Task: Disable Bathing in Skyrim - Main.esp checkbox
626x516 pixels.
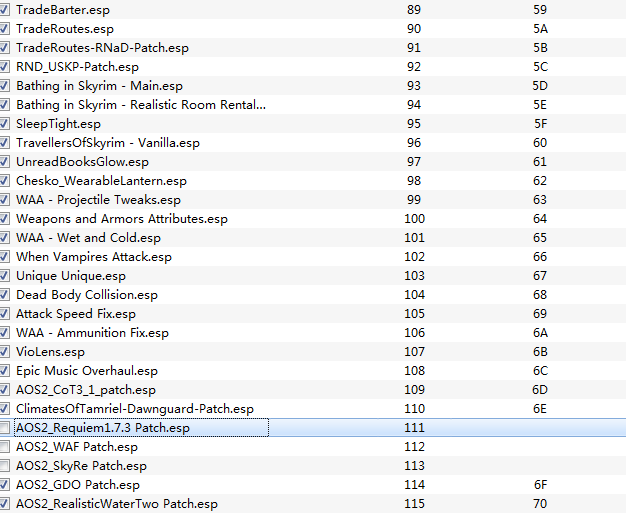Action: (x=4, y=85)
